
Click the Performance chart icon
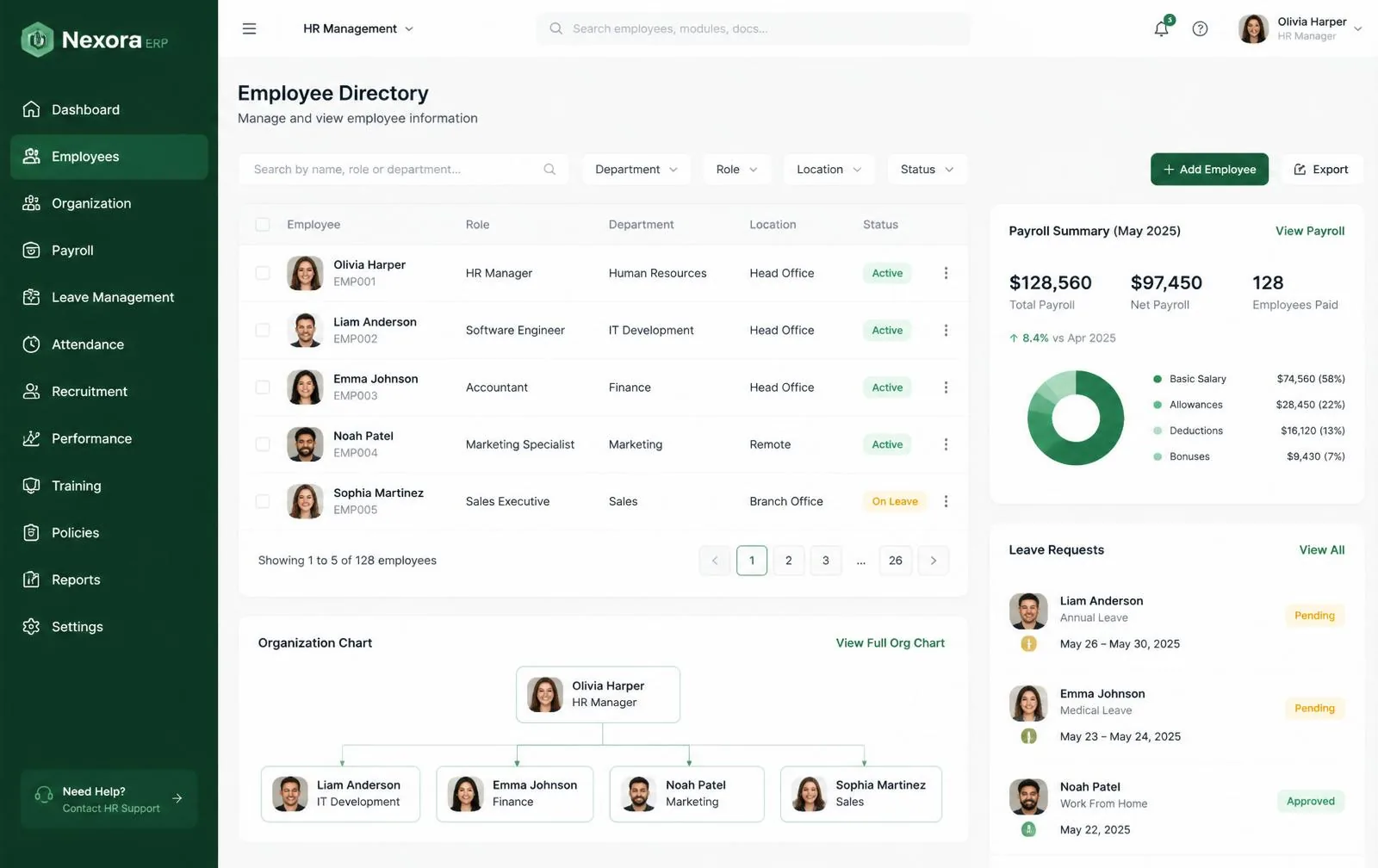[31, 438]
